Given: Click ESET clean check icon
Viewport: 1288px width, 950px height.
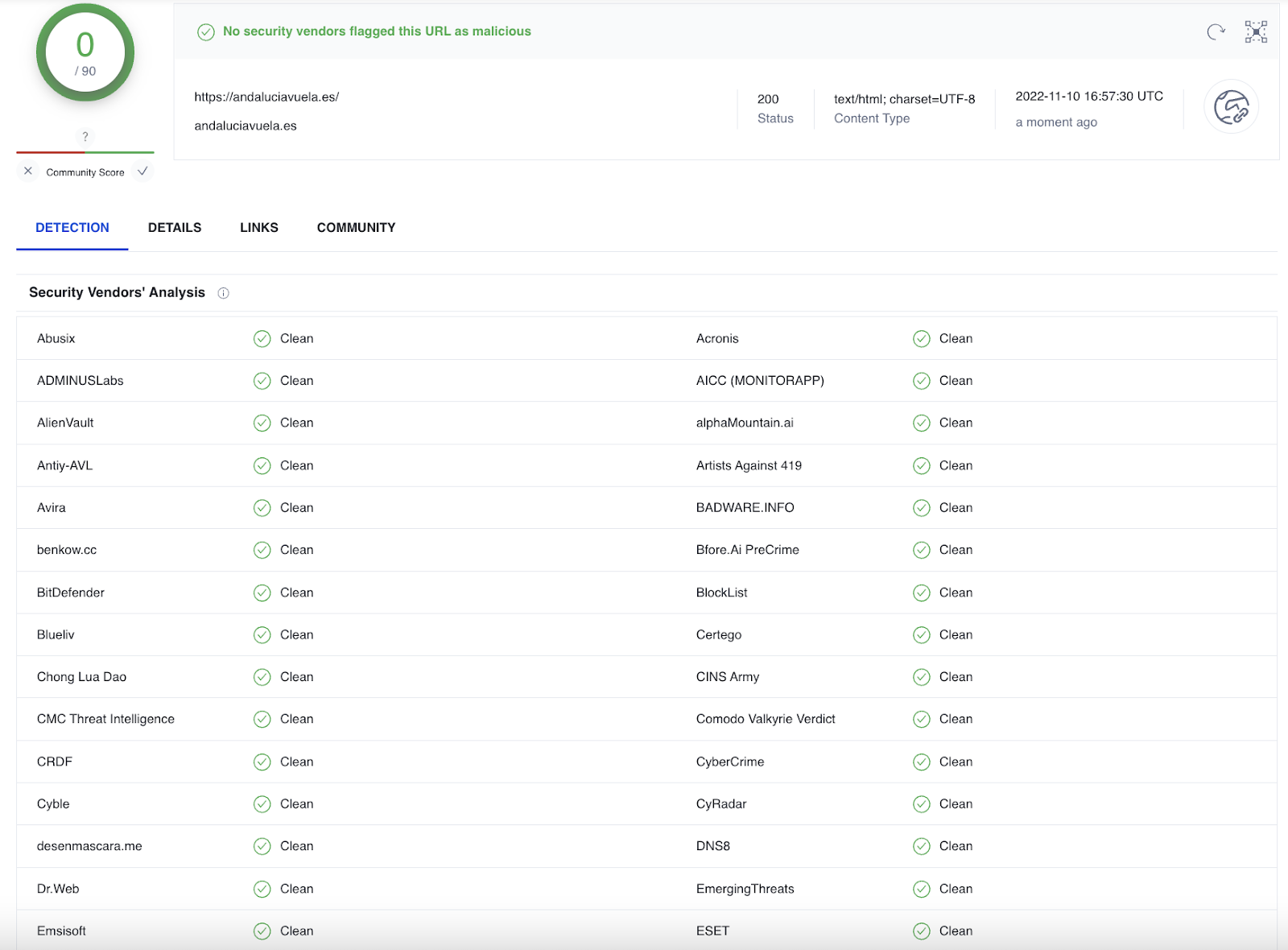Looking at the screenshot, I should tap(922, 931).
